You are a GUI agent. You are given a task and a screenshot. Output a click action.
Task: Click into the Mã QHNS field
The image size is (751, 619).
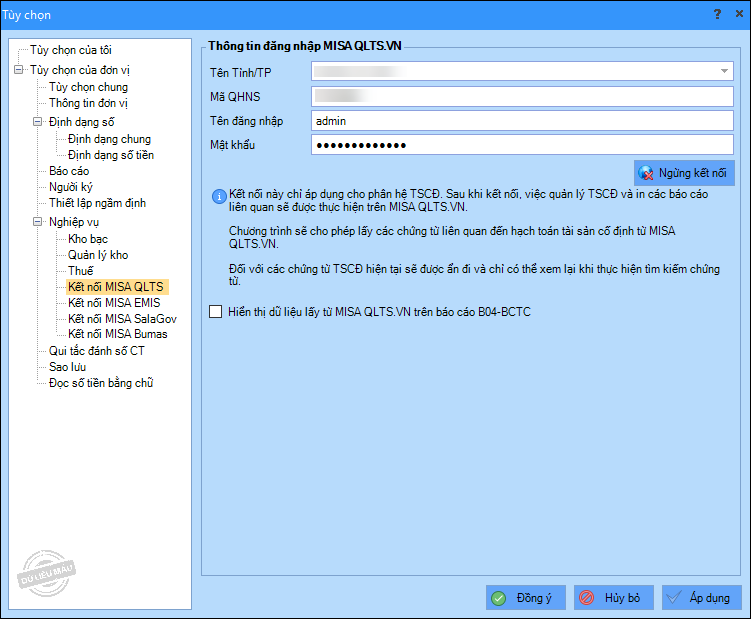(522, 96)
